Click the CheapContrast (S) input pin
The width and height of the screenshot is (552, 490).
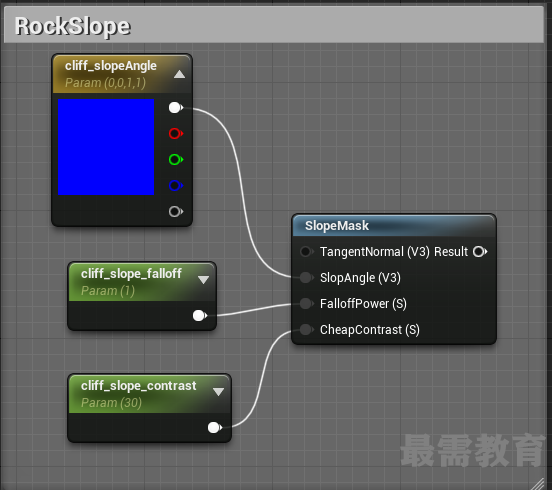click(x=306, y=330)
